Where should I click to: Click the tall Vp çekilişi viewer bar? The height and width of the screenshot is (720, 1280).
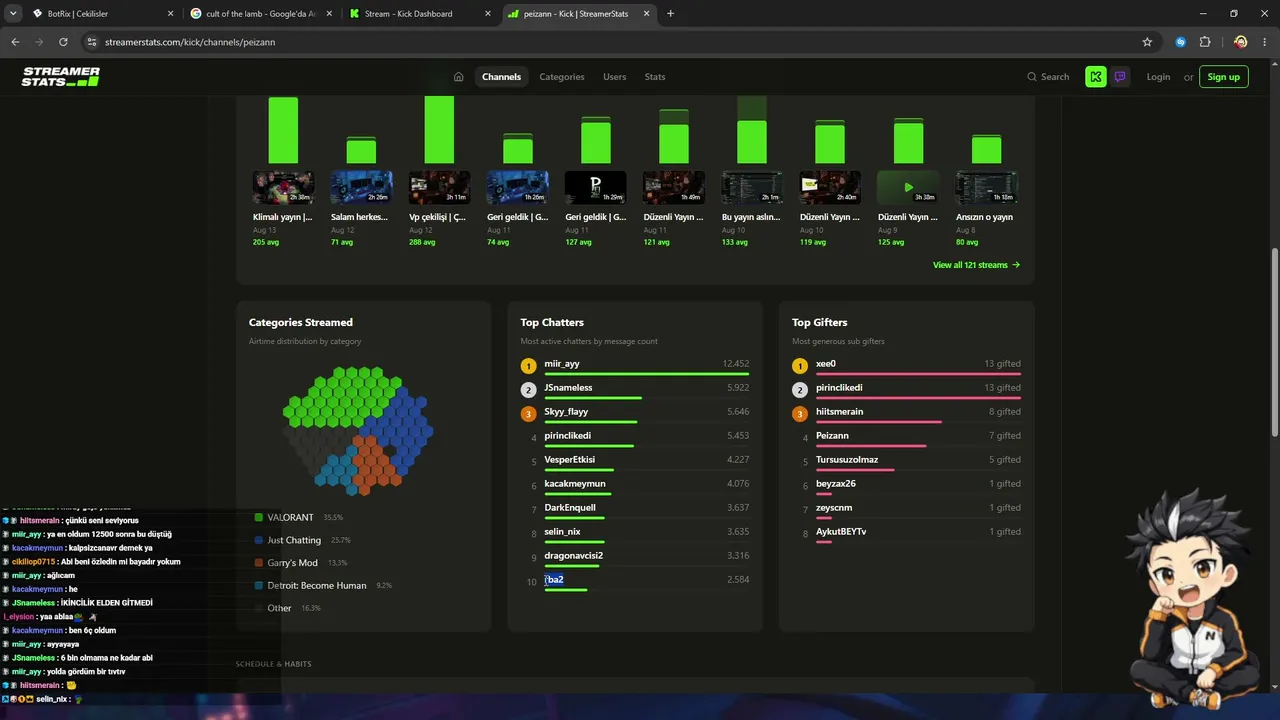(x=439, y=130)
